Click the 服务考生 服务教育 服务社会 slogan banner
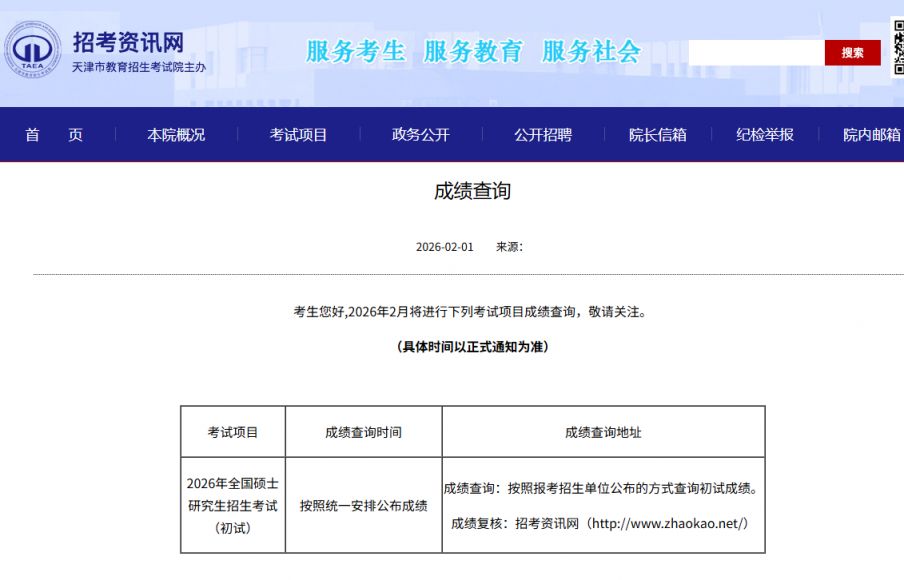 [473, 51]
